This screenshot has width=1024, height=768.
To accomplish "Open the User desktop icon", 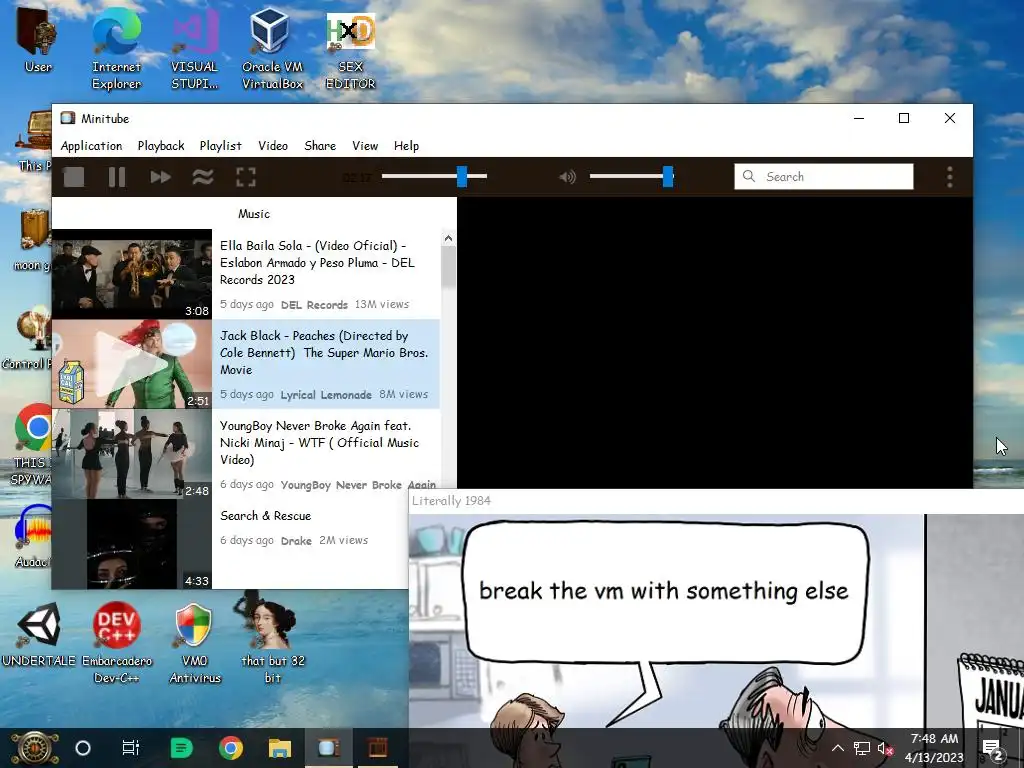I will (x=38, y=39).
